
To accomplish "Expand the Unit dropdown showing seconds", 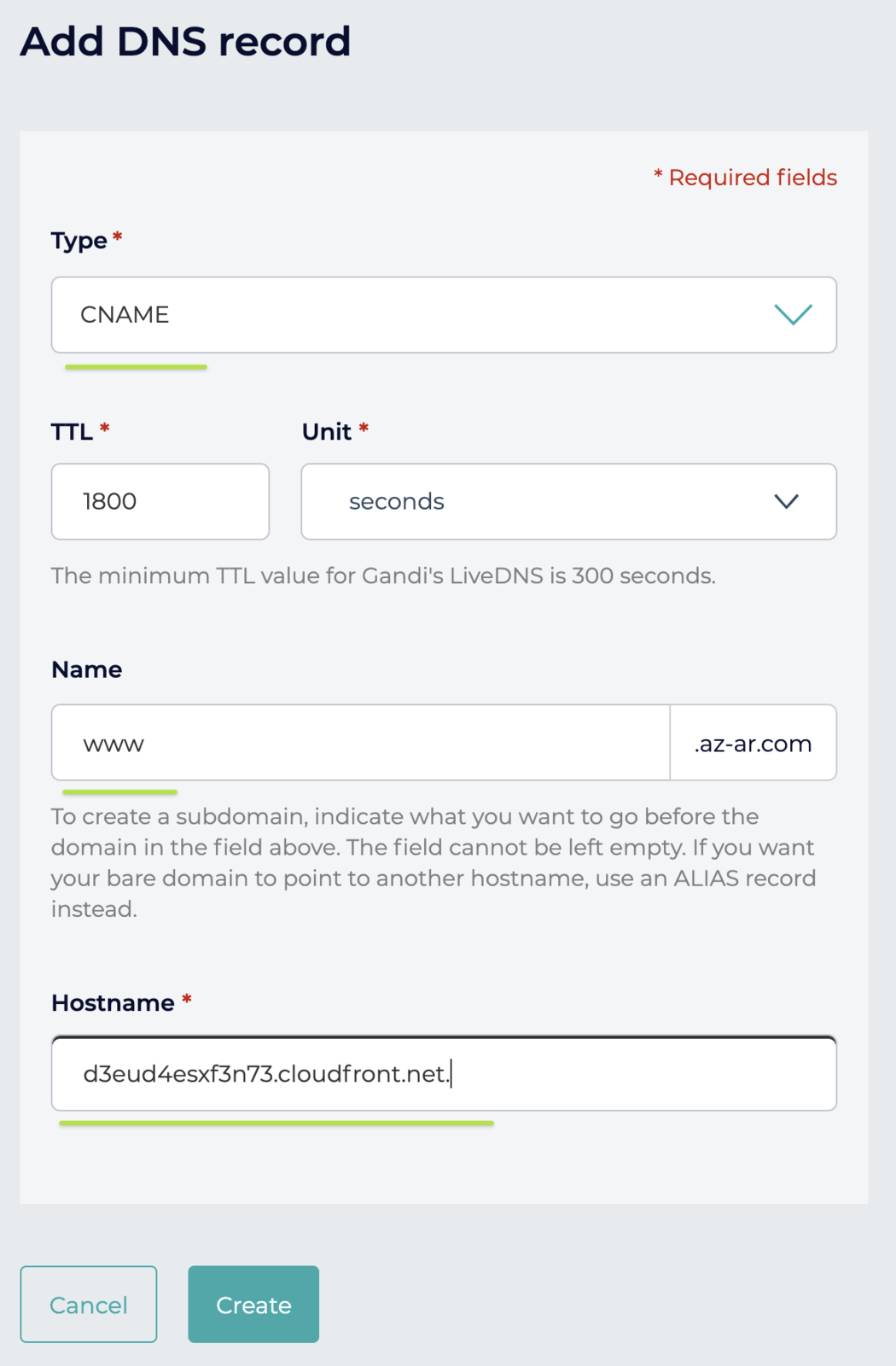I will 567,501.
